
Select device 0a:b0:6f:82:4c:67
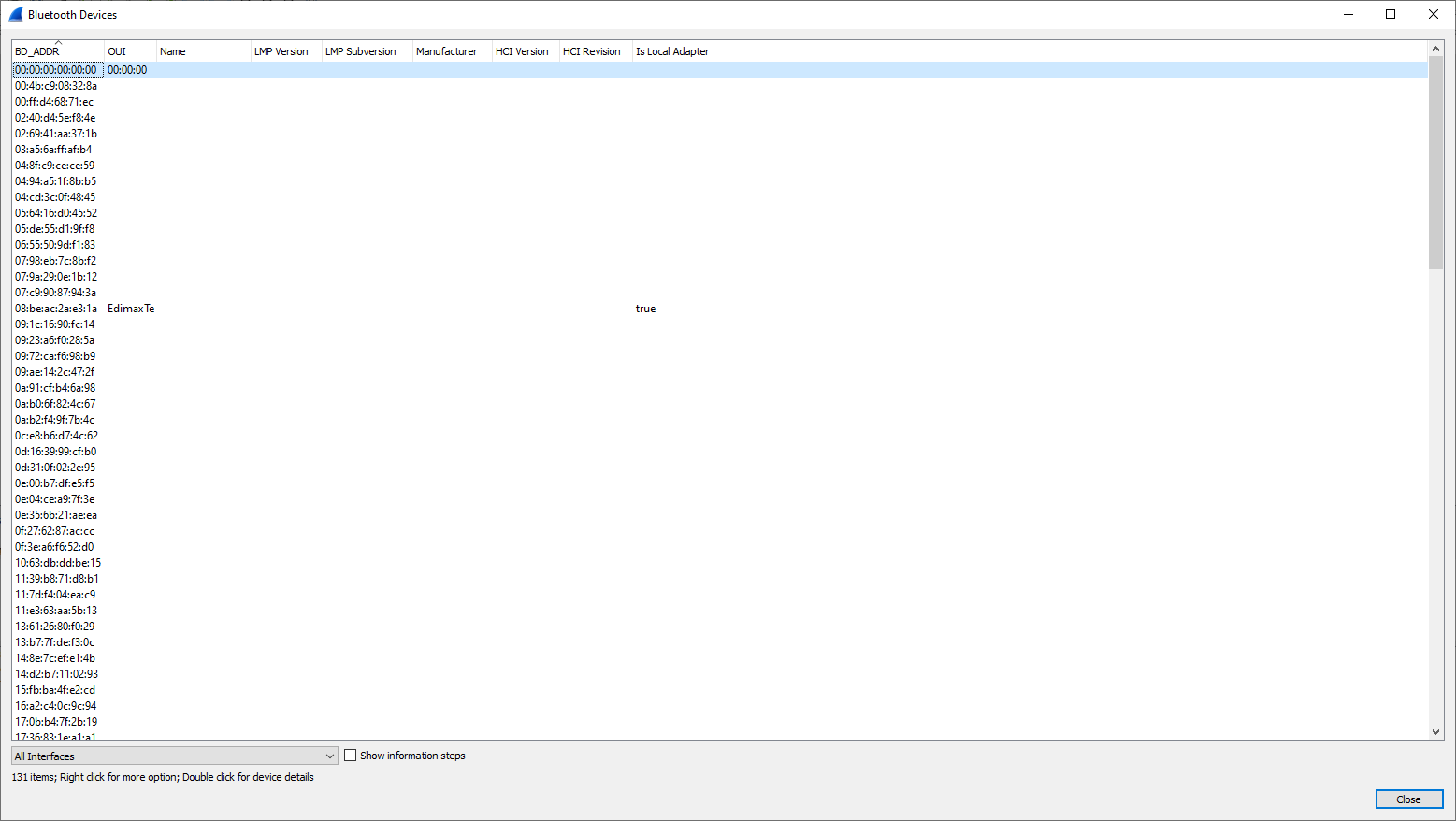pos(54,404)
